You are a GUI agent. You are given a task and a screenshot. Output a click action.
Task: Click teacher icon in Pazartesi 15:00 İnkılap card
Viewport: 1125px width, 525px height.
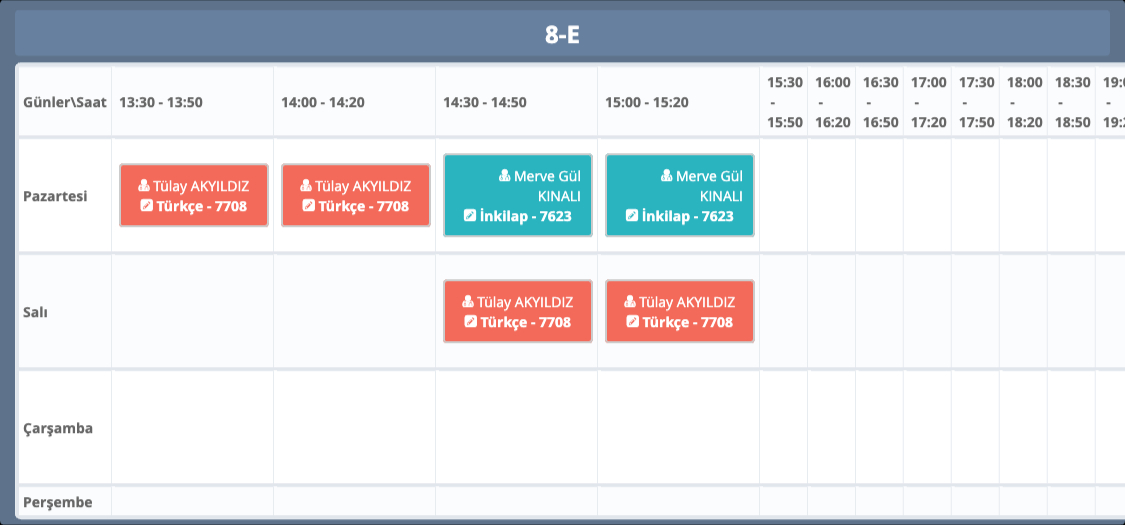pos(666,176)
